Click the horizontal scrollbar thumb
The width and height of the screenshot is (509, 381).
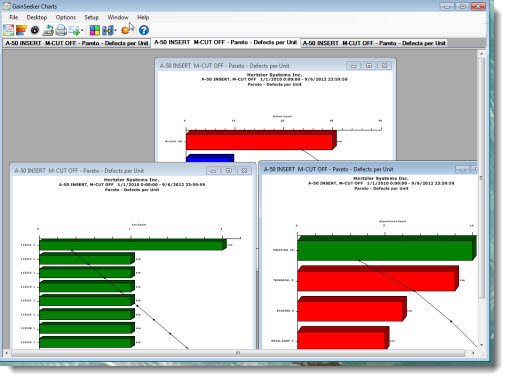pyautogui.click(x=238, y=352)
